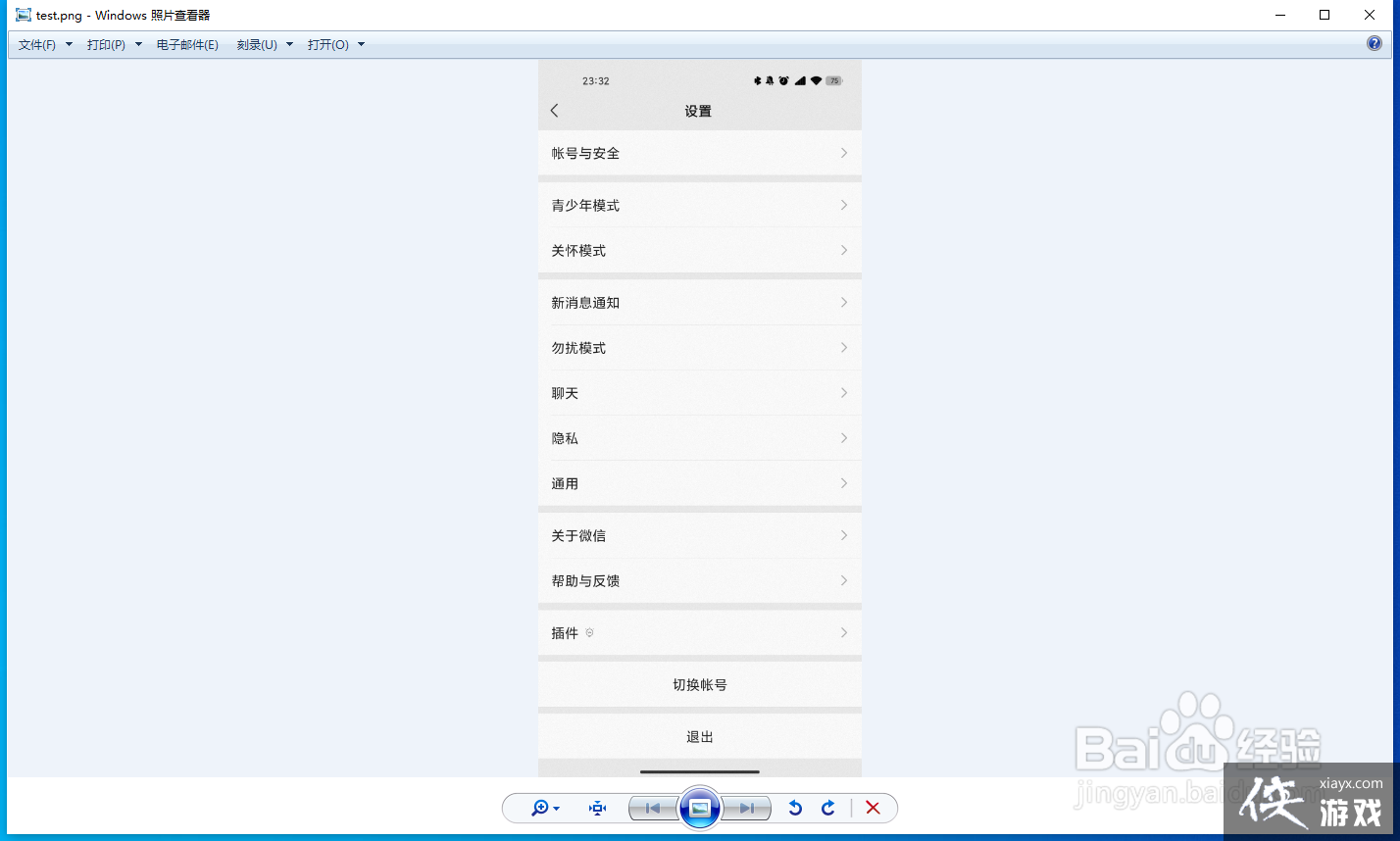
Task: Open 关怀模式 row
Action: (700, 250)
